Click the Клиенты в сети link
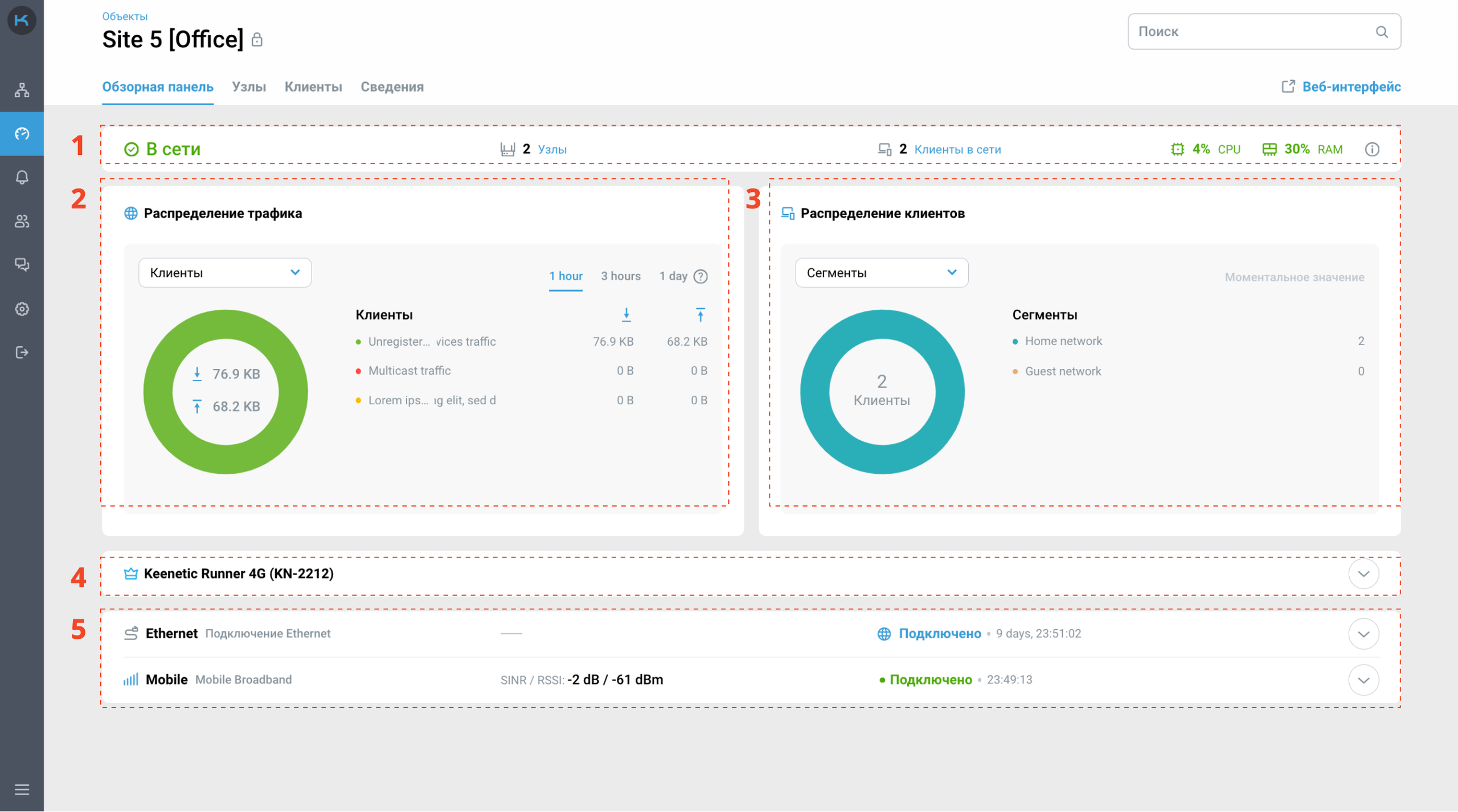 click(x=957, y=149)
